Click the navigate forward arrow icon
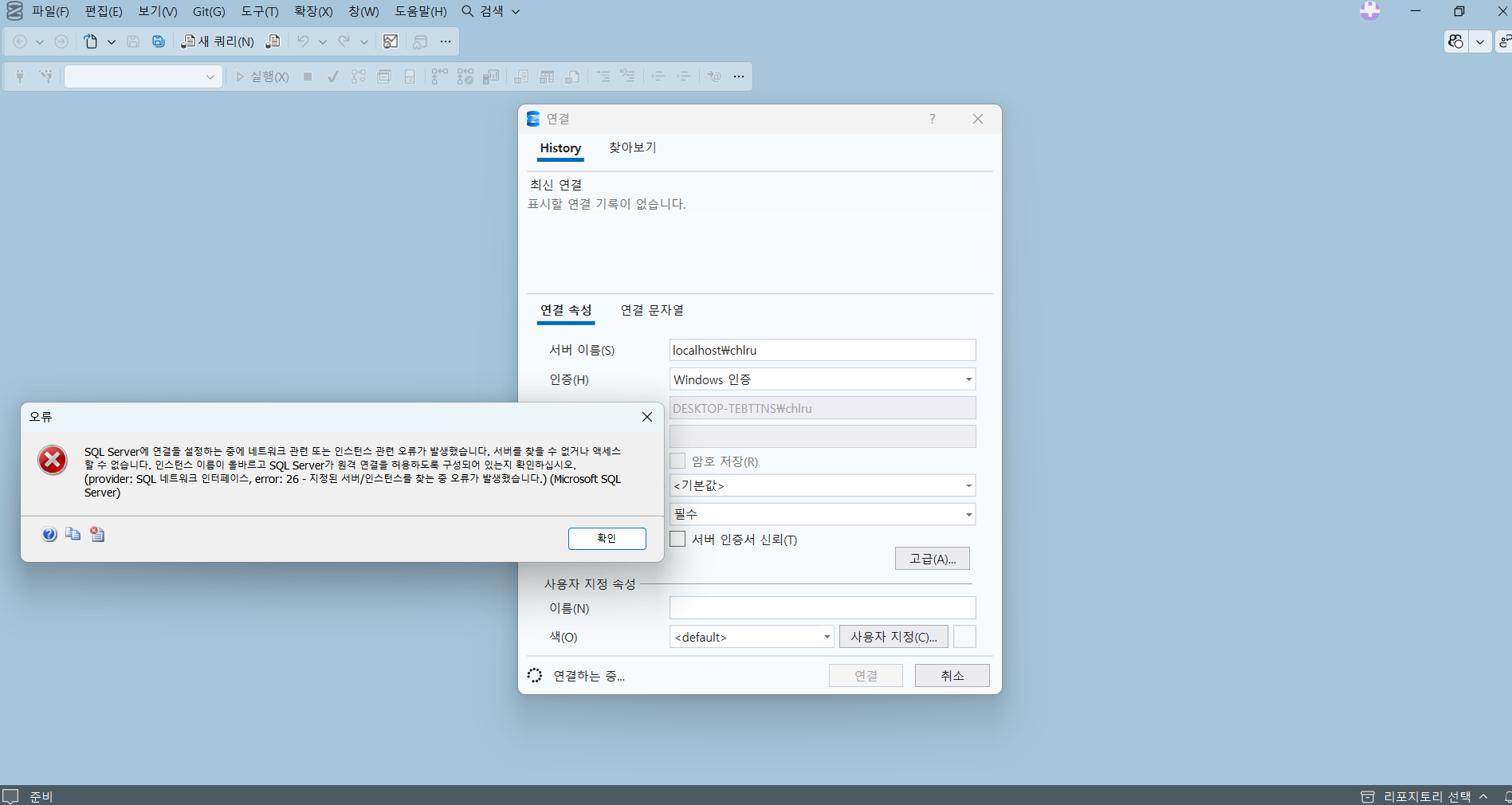The height and width of the screenshot is (805, 1512). coord(61,41)
